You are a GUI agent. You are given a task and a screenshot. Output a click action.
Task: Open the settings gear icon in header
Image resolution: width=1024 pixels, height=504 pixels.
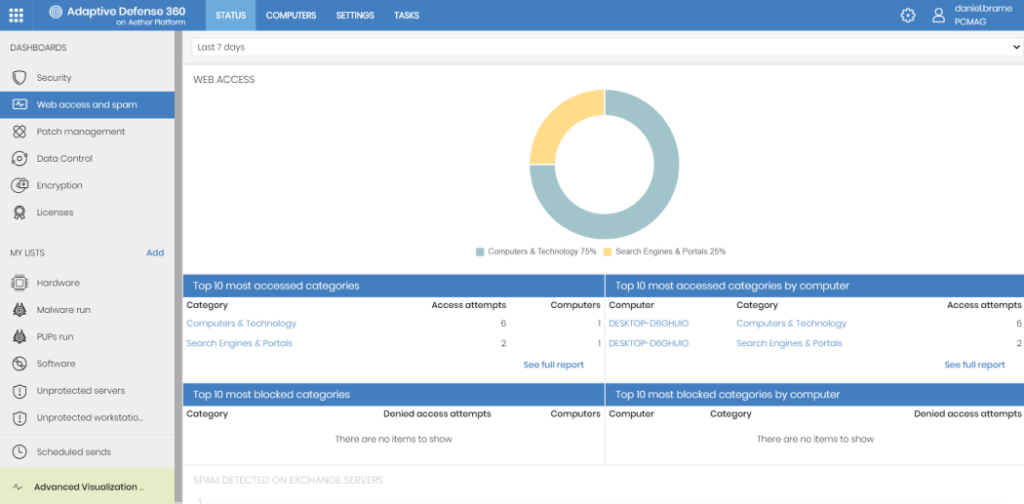click(x=908, y=16)
